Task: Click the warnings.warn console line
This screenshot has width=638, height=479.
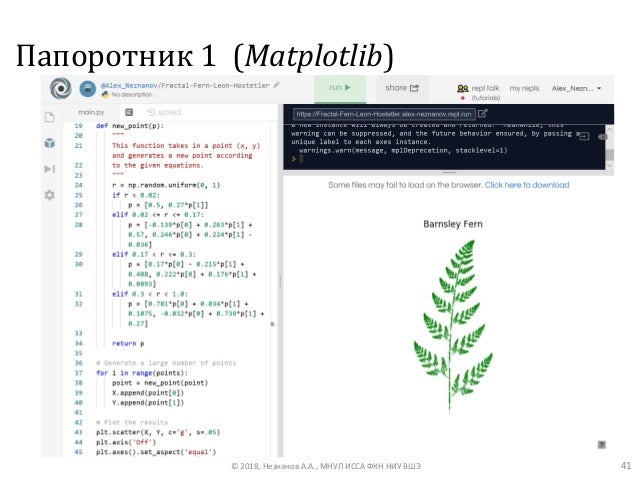Action: tap(403, 151)
